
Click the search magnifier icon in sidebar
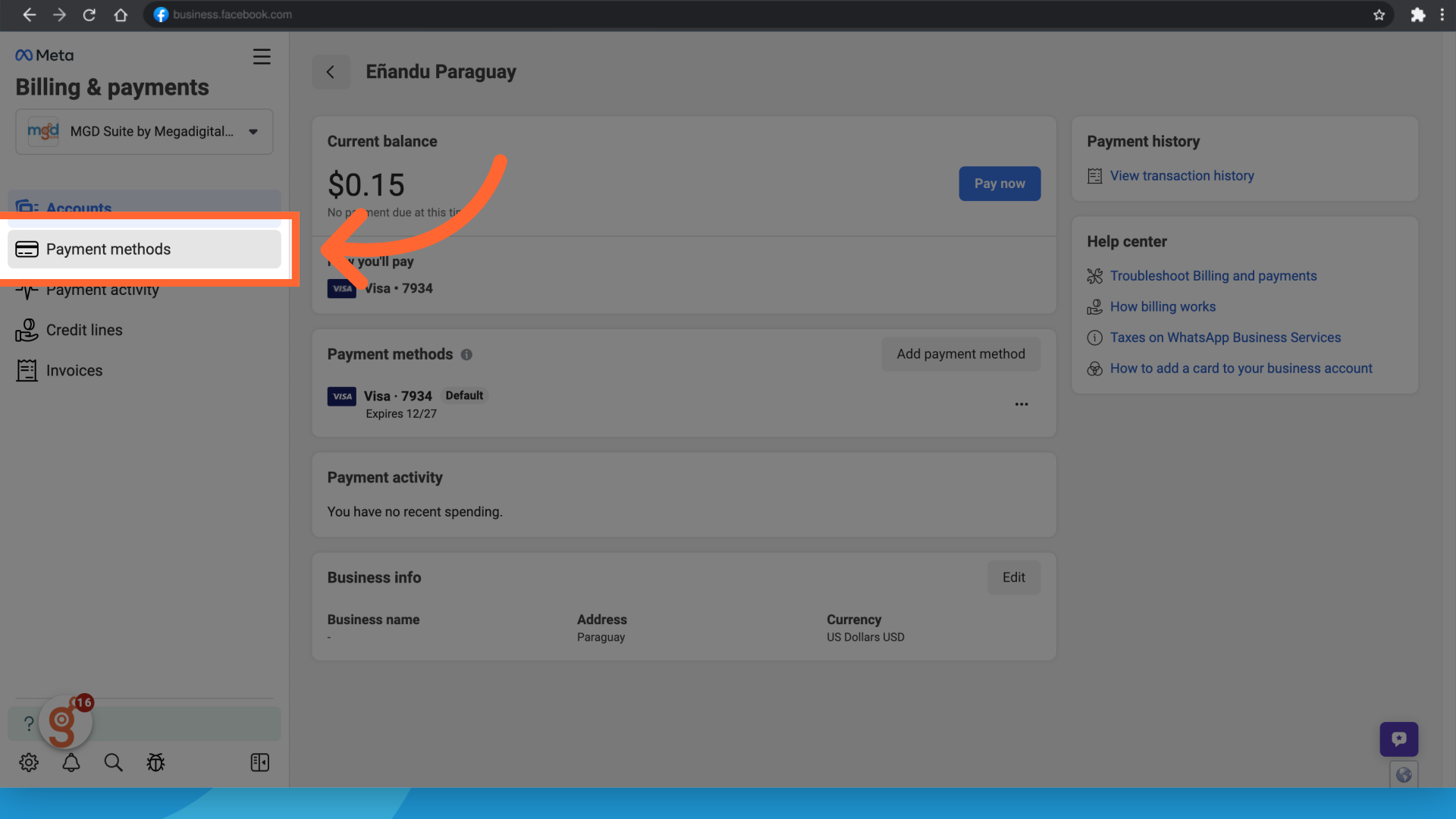point(113,762)
